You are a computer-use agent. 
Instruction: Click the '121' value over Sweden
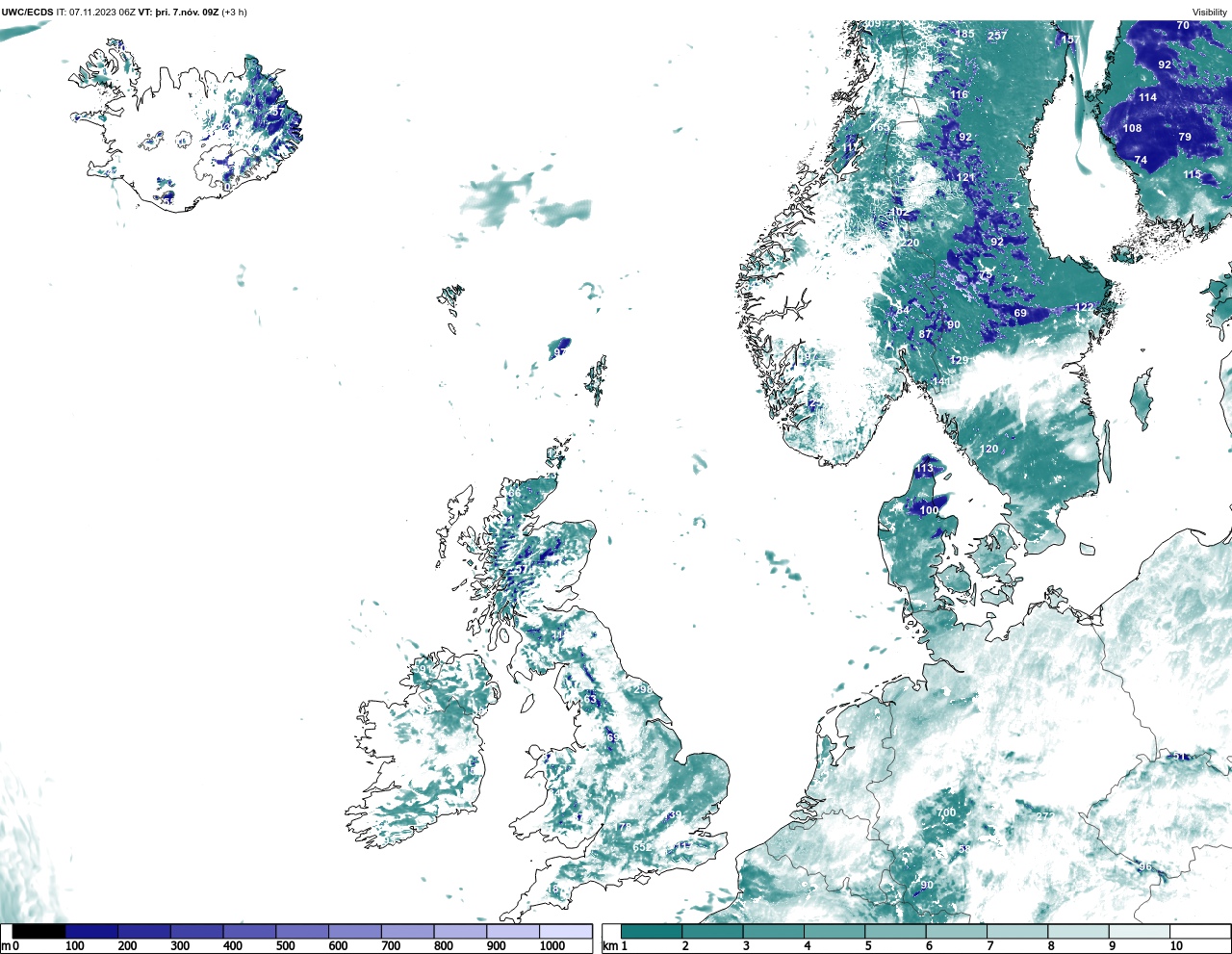coord(965,177)
